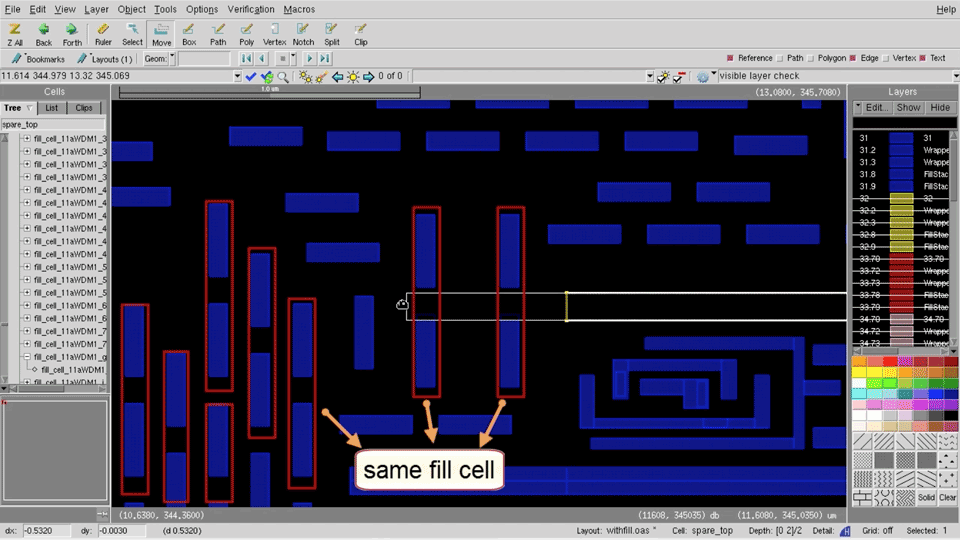Go to next result with right blue arrow
The height and width of the screenshot is (540, 960).
pos(369,77)
